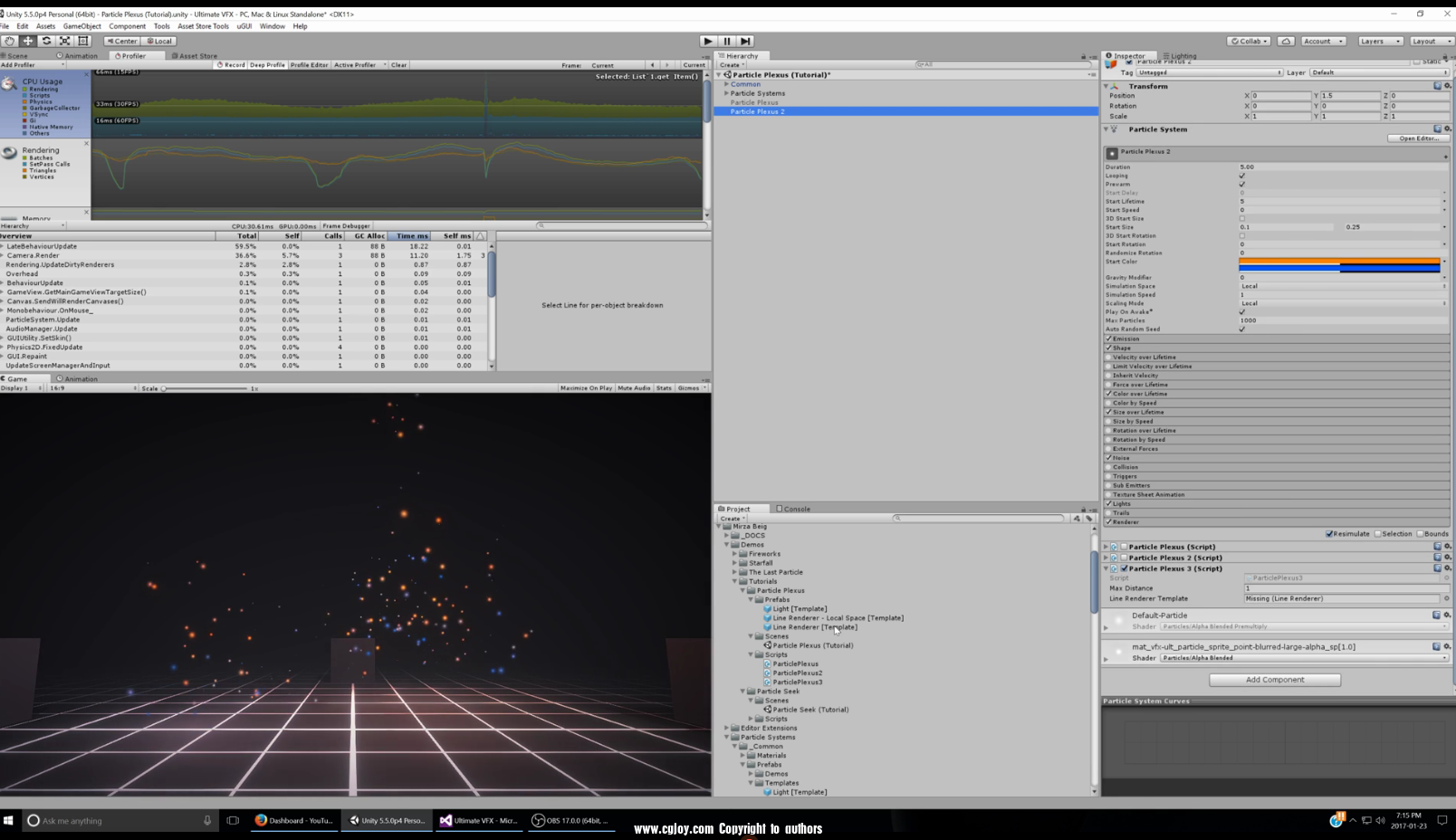Open the Layers dropdown in toolbar
The height and width of the screenshot is (840, 1456).
tap(1380, 41)
